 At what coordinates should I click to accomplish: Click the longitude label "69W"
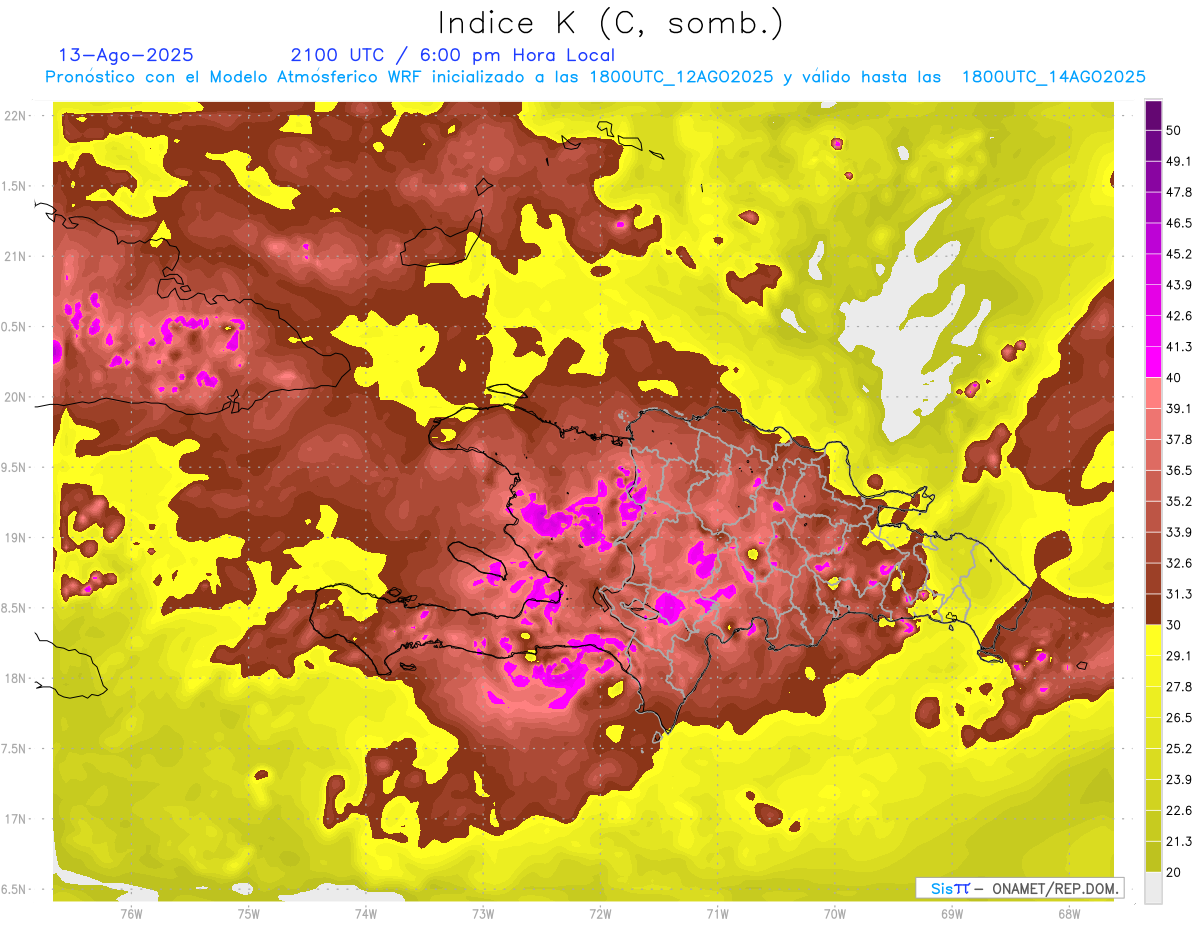point(952,913)
